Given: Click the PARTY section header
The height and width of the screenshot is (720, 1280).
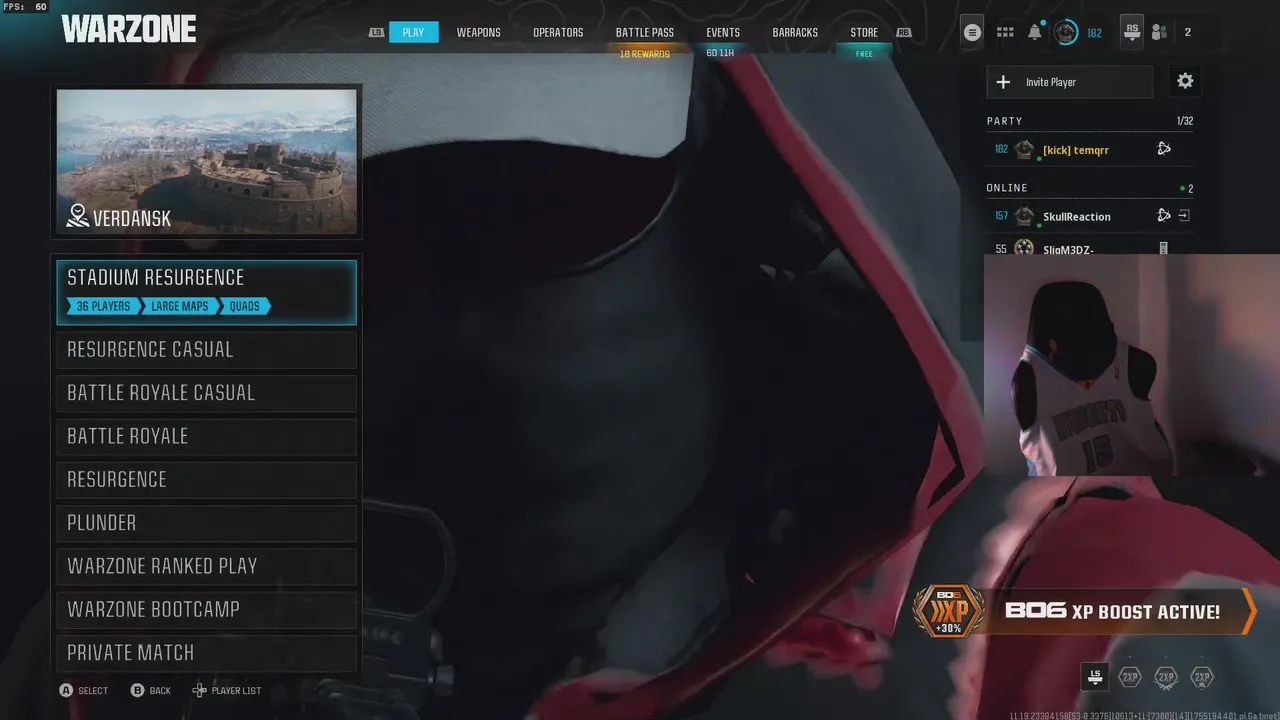Looking at the screenshot, I should [1005, 121].
